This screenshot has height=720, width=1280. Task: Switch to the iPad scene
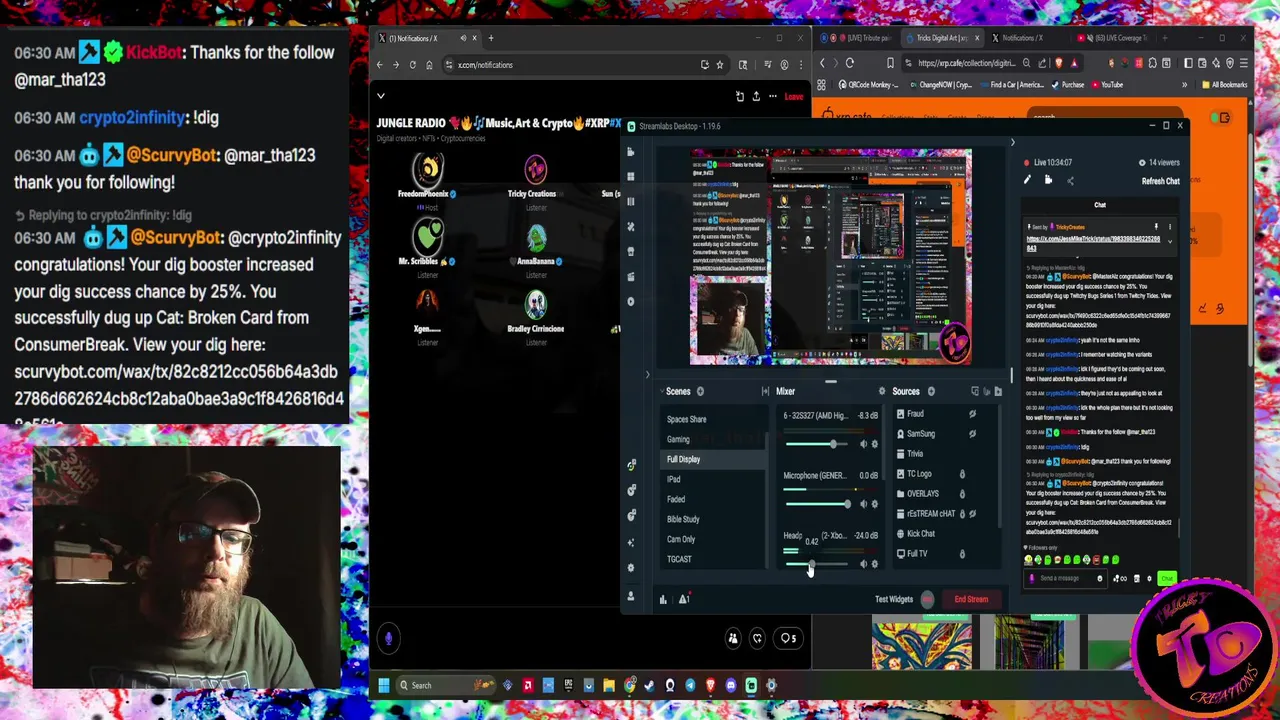674,479
